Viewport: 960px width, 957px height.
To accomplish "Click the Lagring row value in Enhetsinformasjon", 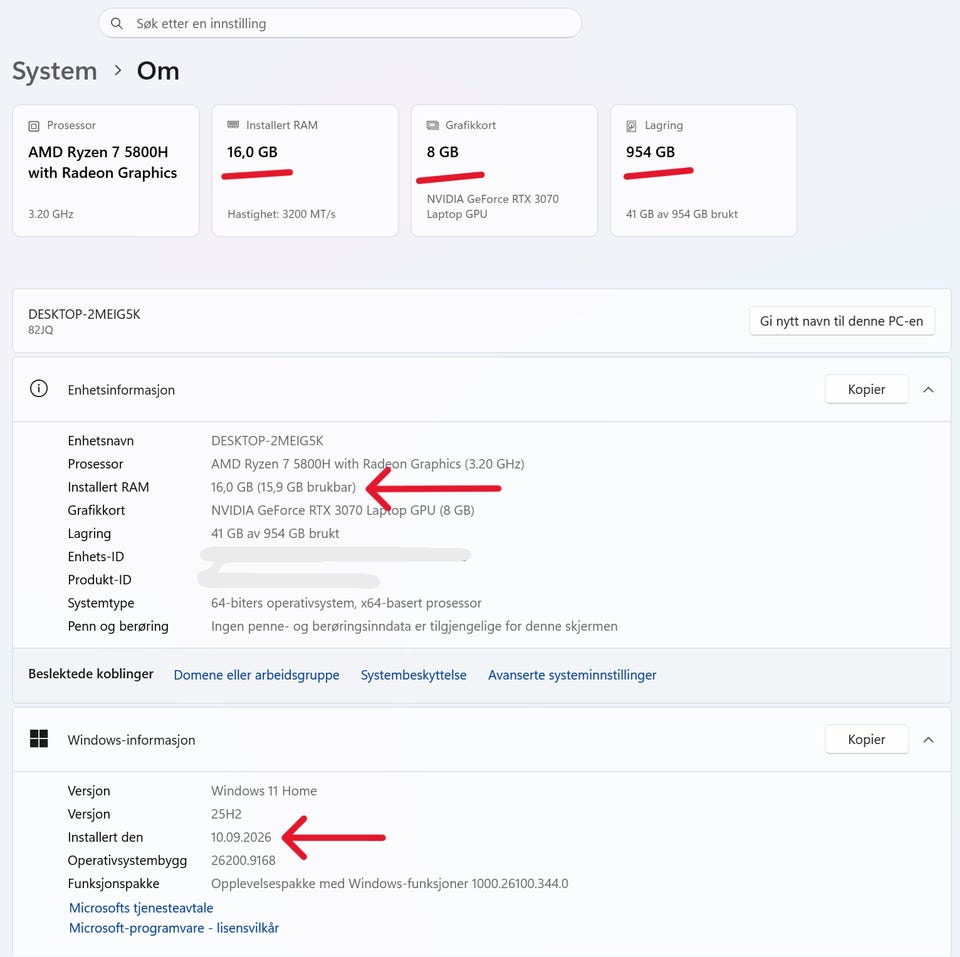I will coord(275,534).
